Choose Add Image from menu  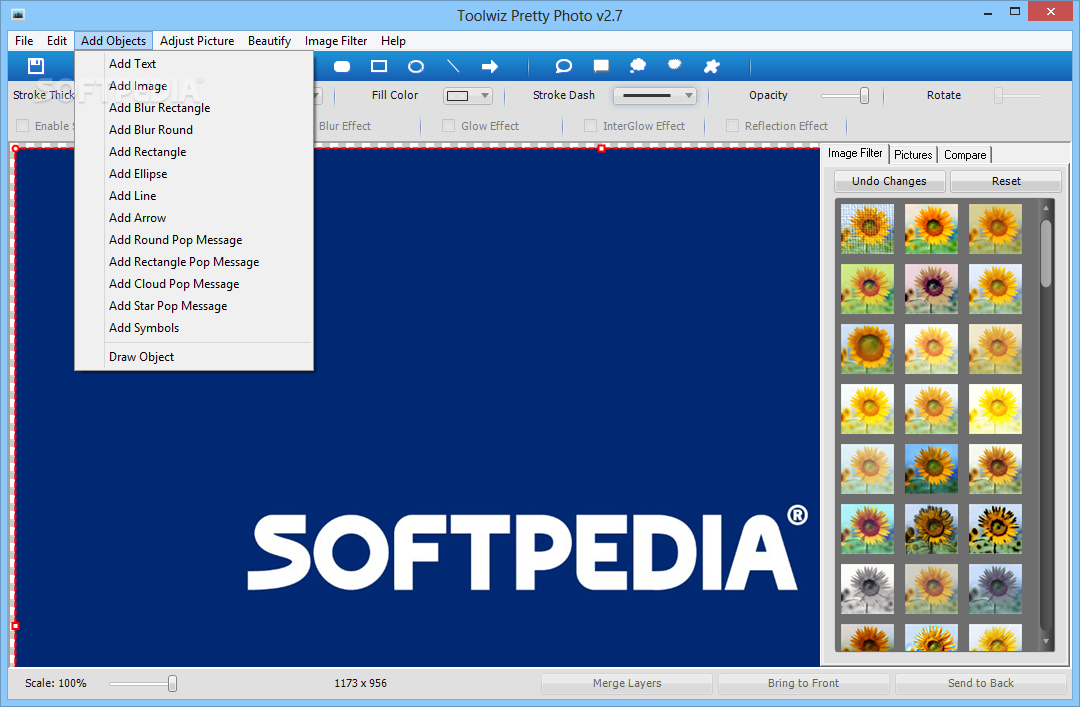click(x=194, y=85)
